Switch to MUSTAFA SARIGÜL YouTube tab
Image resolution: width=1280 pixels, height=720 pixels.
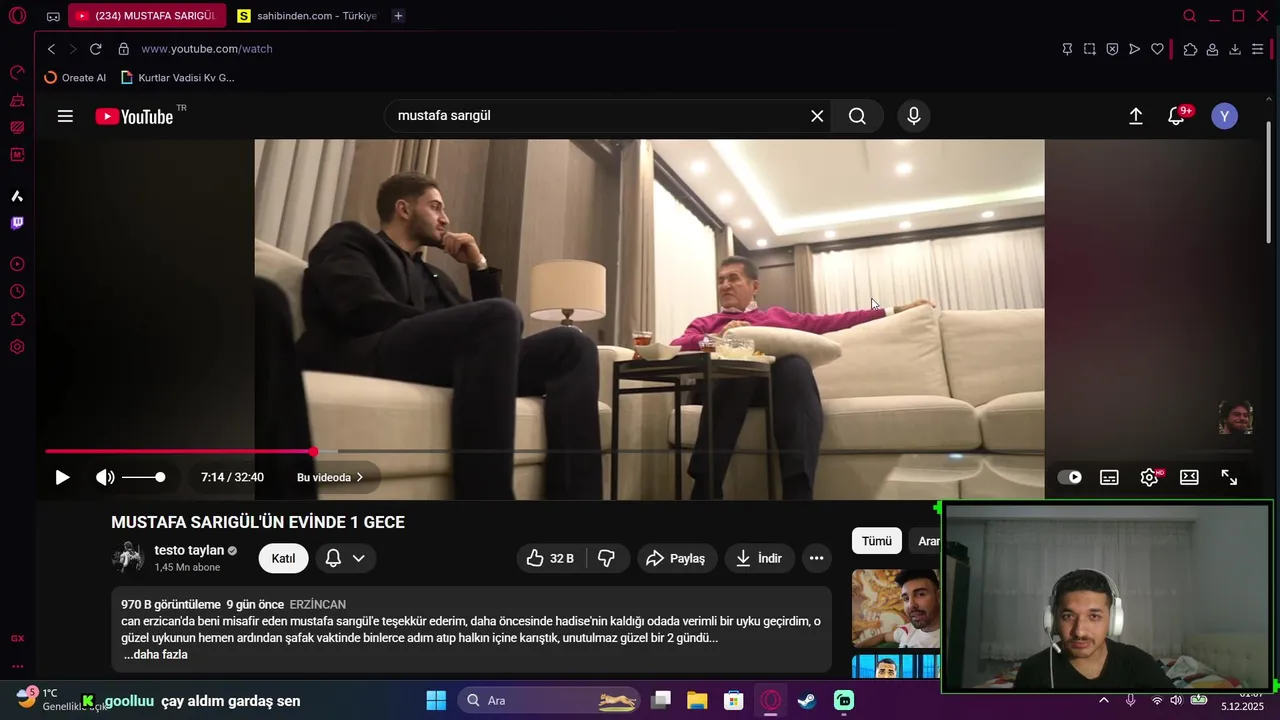[x=146, y=16]
